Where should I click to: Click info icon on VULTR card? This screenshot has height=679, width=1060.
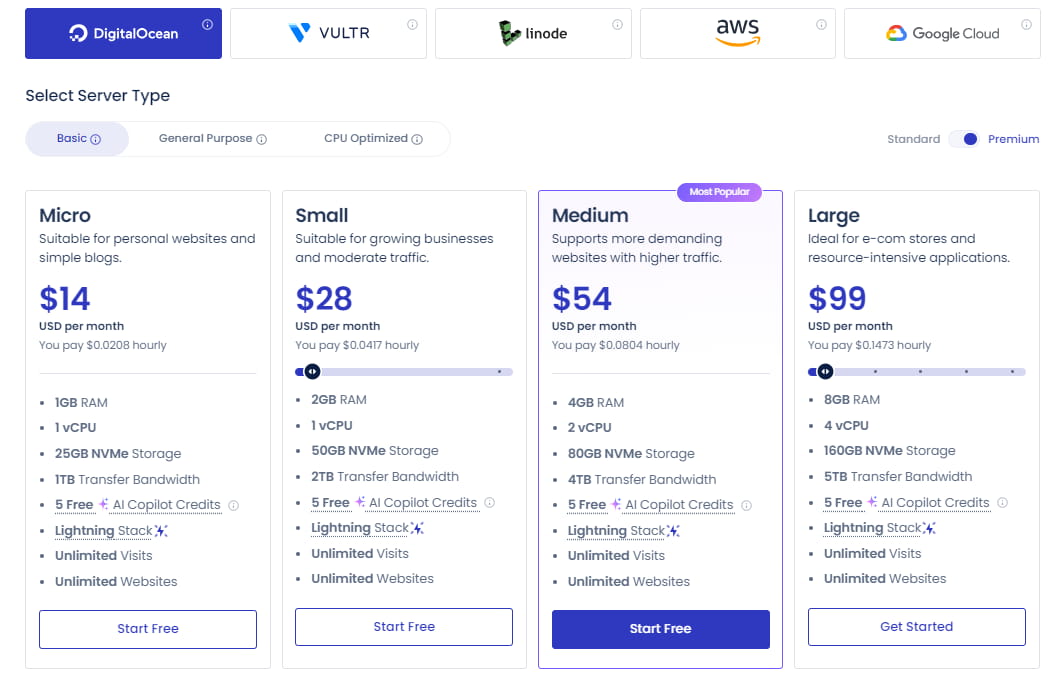point(412,25)
